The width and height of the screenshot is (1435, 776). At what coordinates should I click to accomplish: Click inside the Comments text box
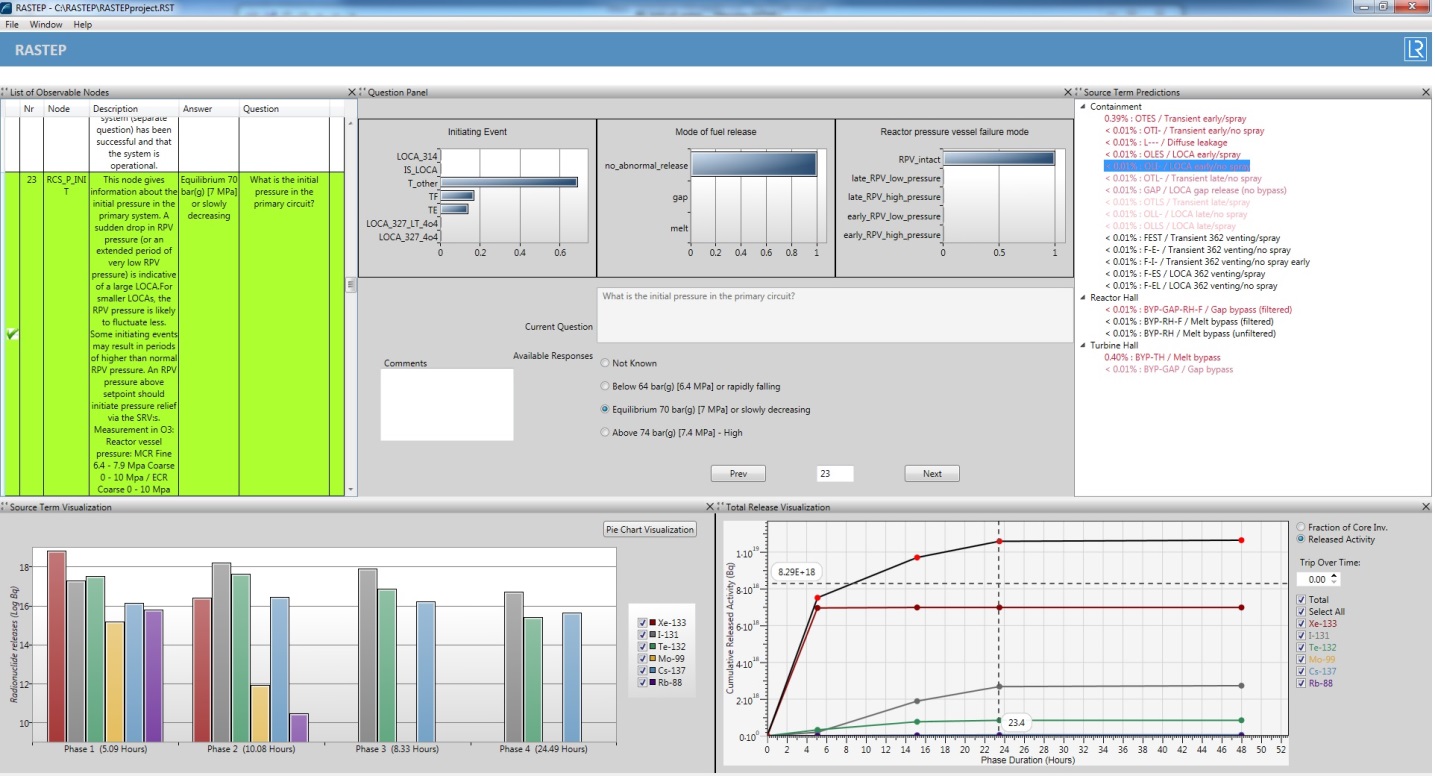pyautogui.click(x=447, y=405)
